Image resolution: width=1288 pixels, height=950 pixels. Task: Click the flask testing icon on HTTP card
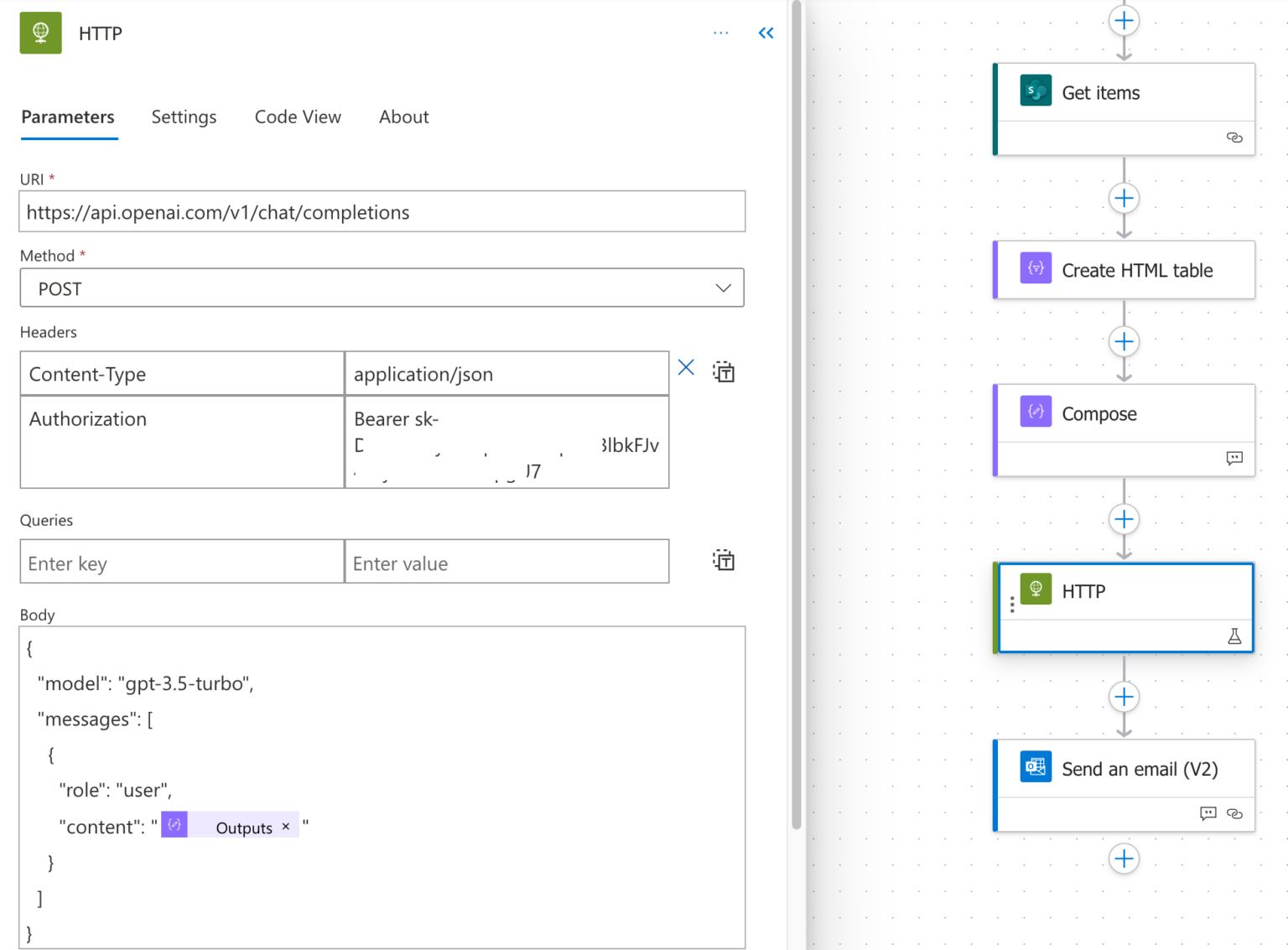(1234, 636)
